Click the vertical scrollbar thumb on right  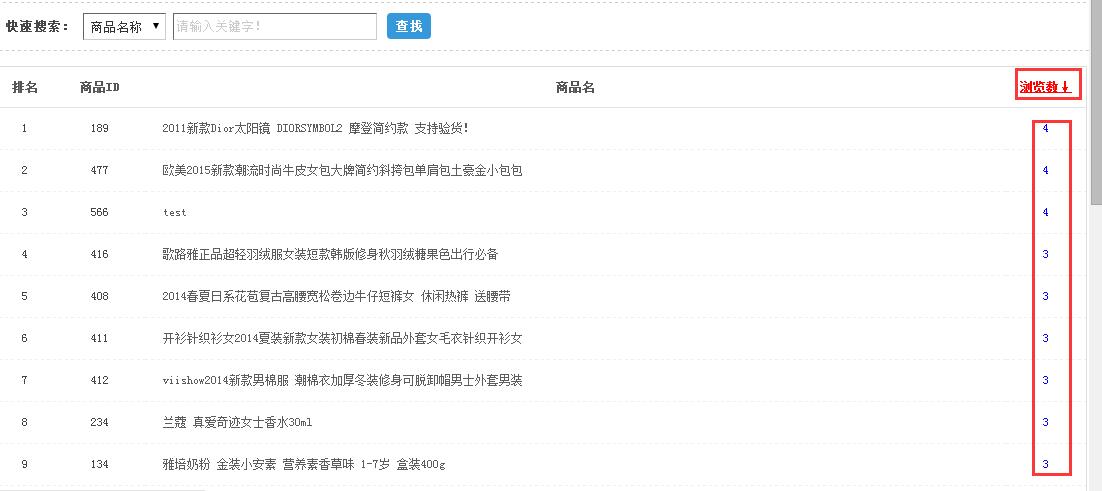1095,60
